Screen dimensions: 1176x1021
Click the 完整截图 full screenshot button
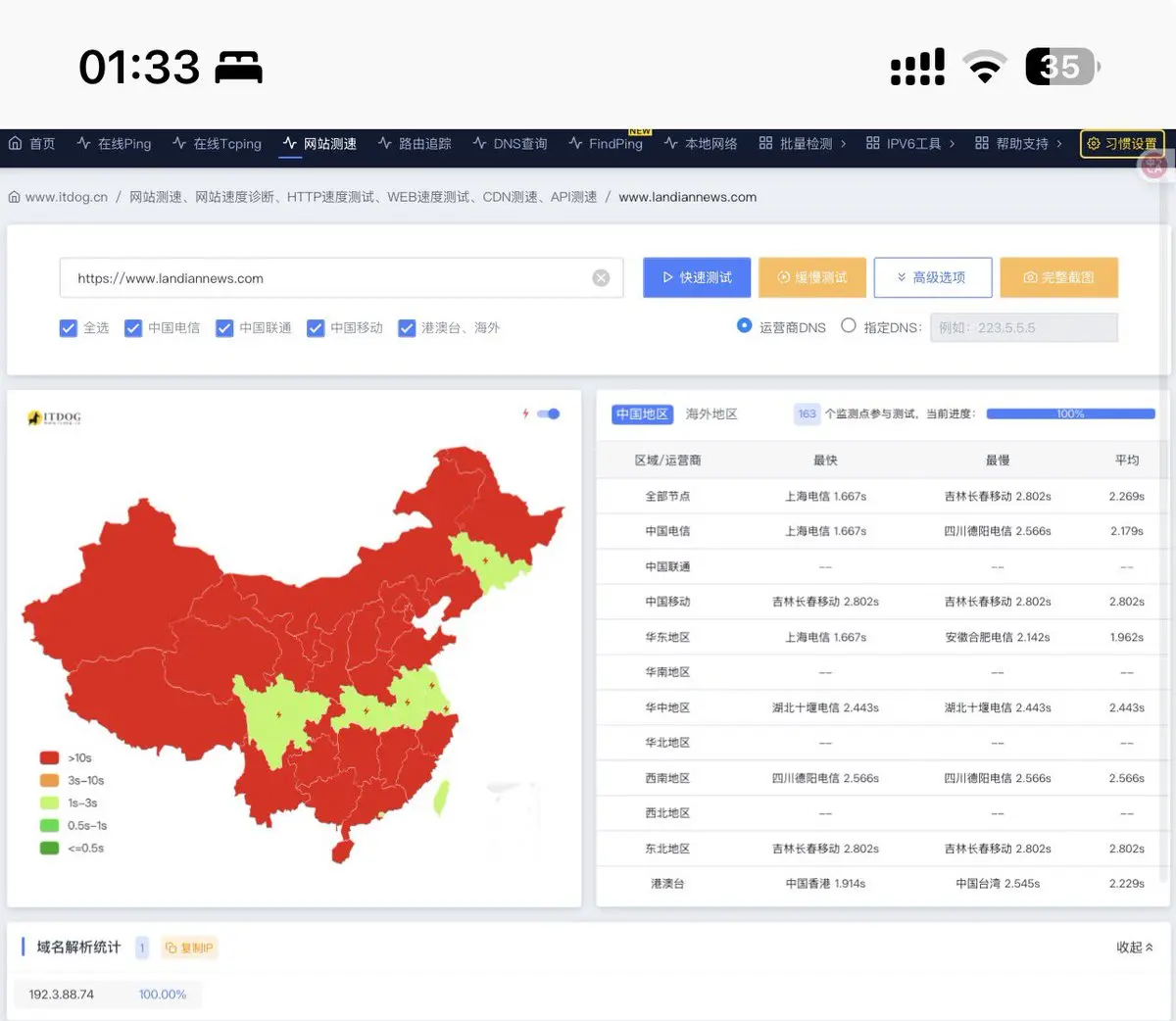[1059, 277]
